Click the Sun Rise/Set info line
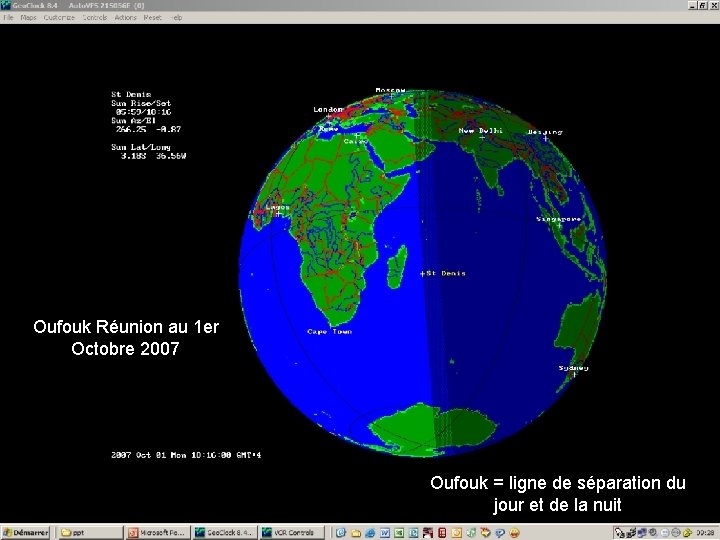This screenshot has height=540, width=720. (x=141, y=103)
